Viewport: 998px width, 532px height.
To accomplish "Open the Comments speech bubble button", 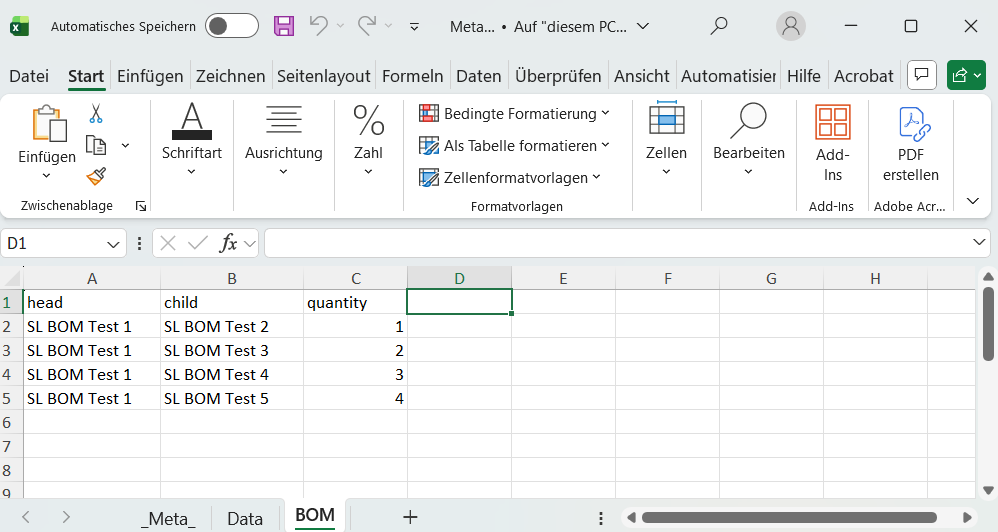I will 922,76.
